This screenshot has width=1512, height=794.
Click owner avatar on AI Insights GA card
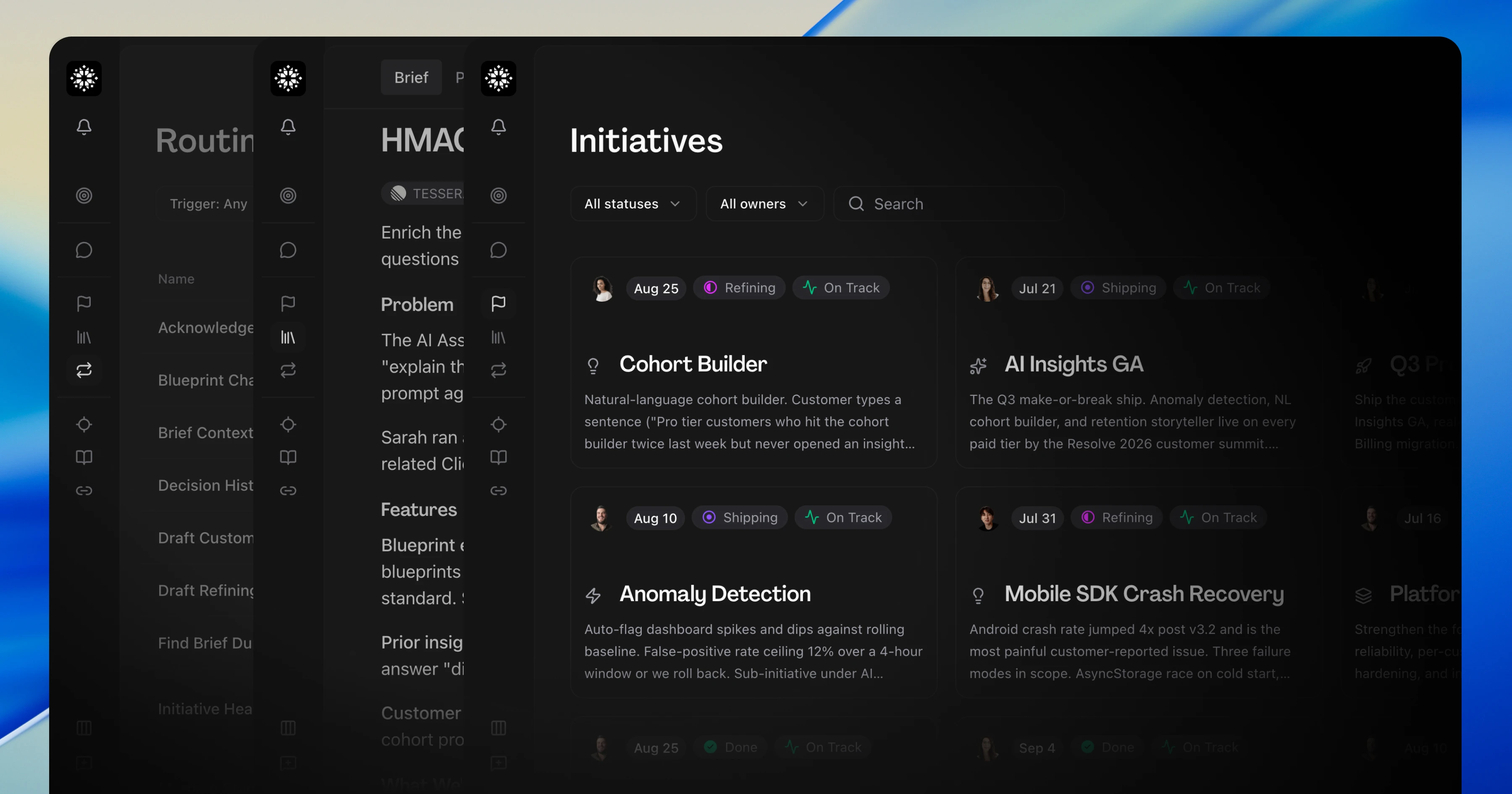[x=987, y=288]
